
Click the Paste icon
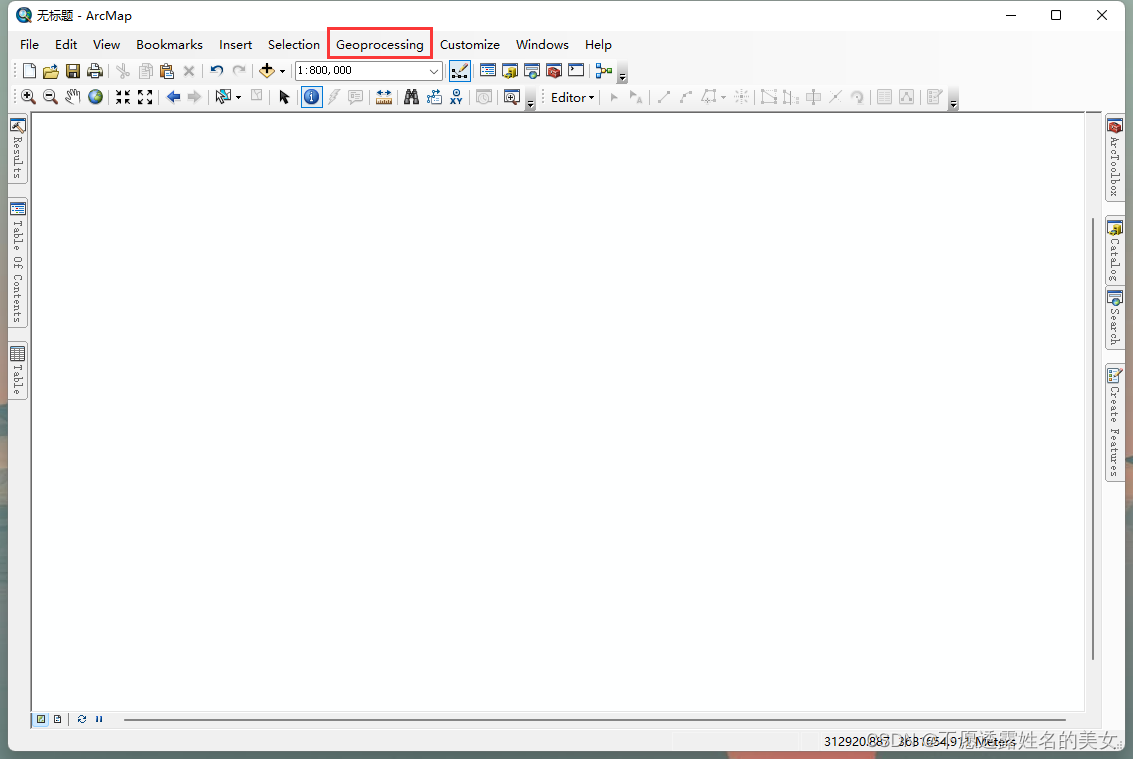click(x=167, y=71)
